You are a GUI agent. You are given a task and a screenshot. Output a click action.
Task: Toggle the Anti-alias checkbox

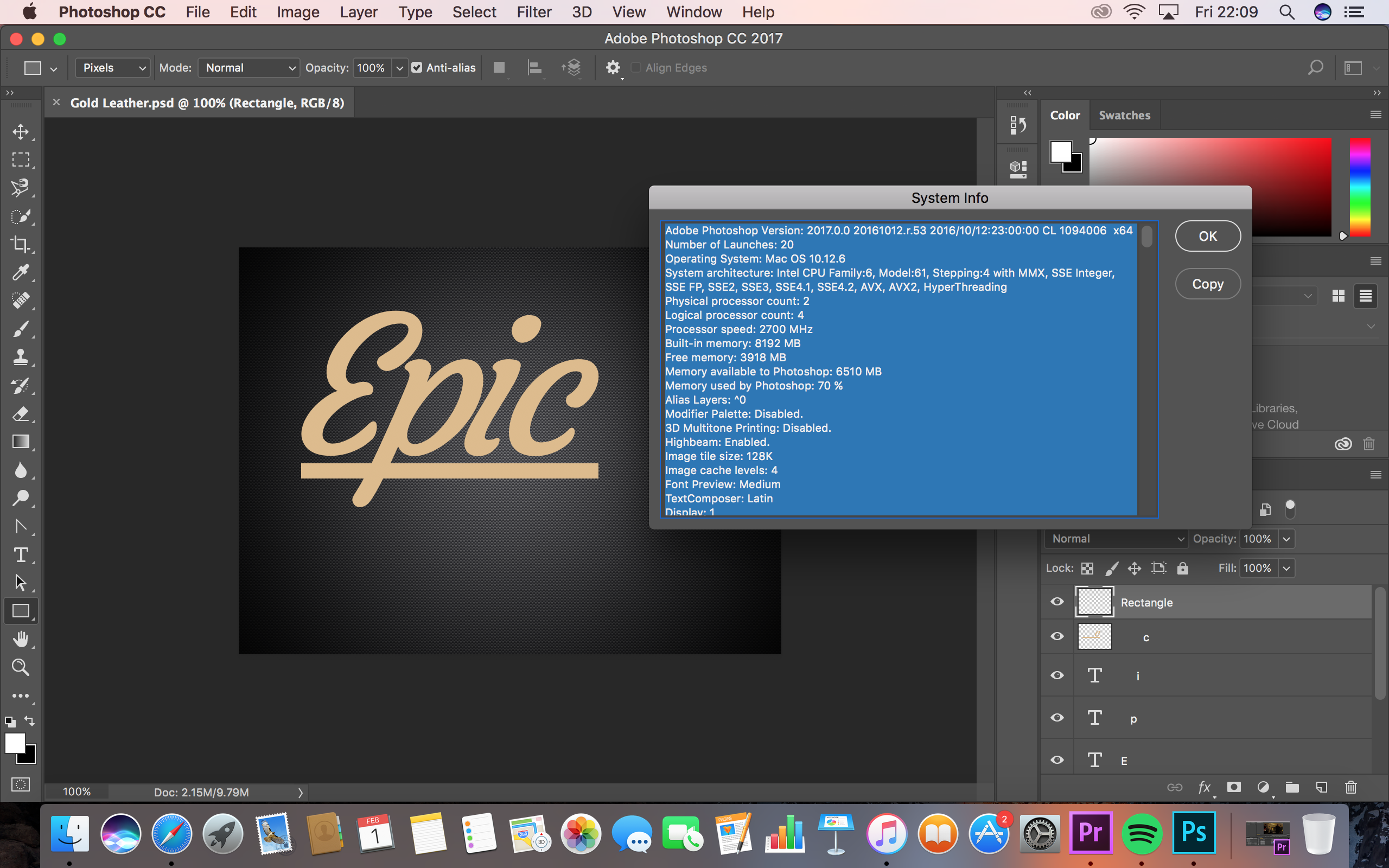tap(417, 68)
